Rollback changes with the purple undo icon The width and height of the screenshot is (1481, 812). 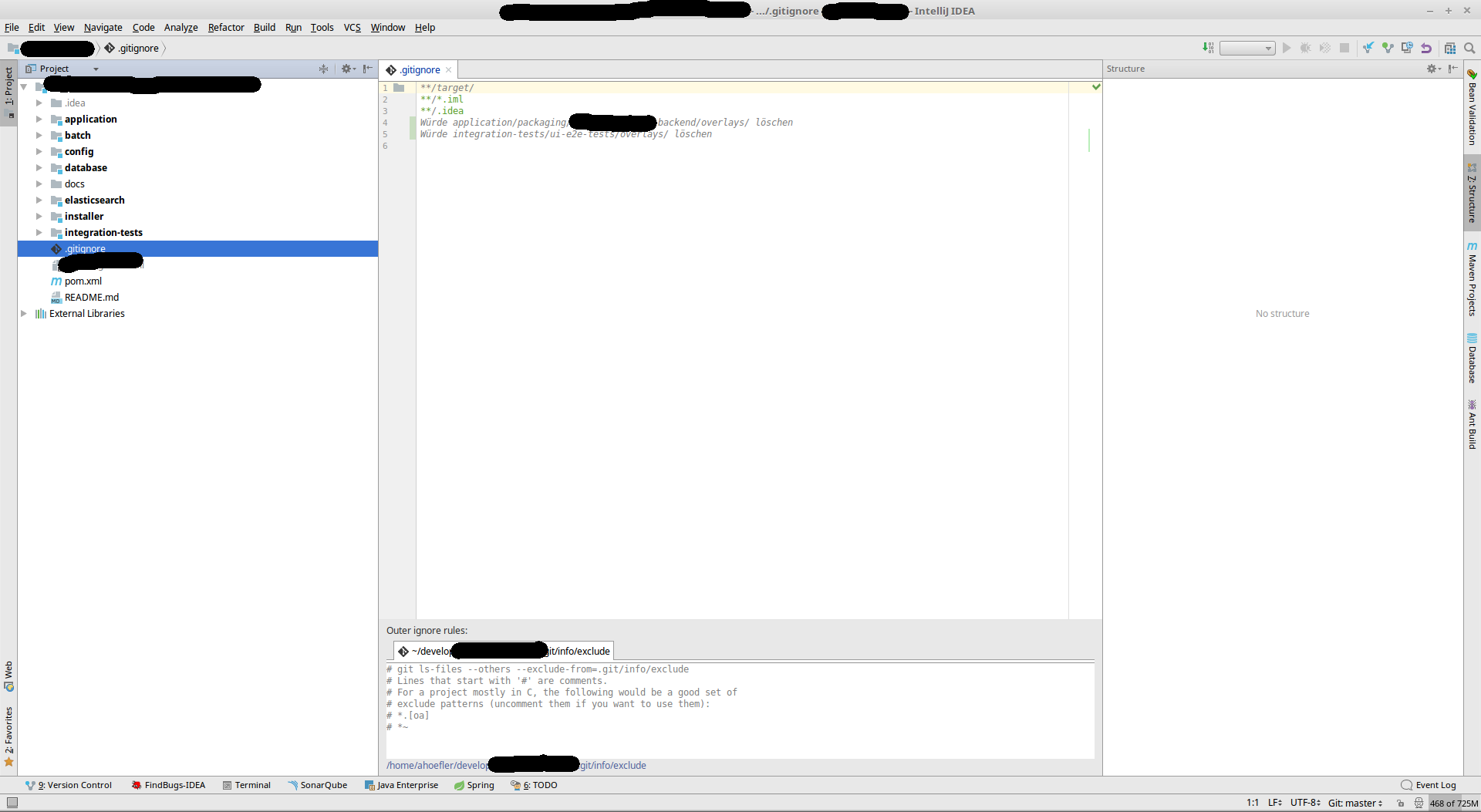point(1427,47)
